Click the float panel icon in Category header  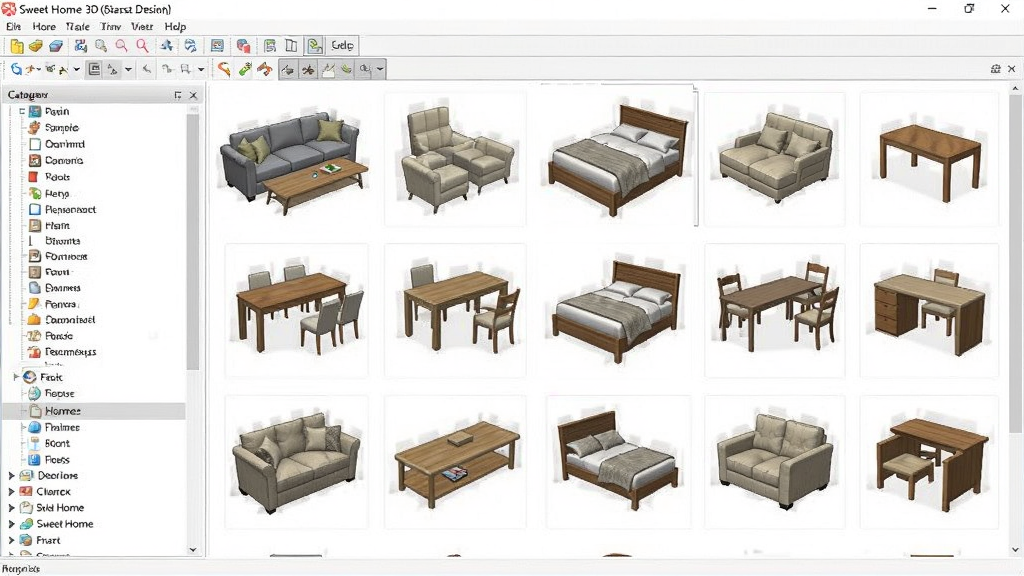(x=178, y=95)
